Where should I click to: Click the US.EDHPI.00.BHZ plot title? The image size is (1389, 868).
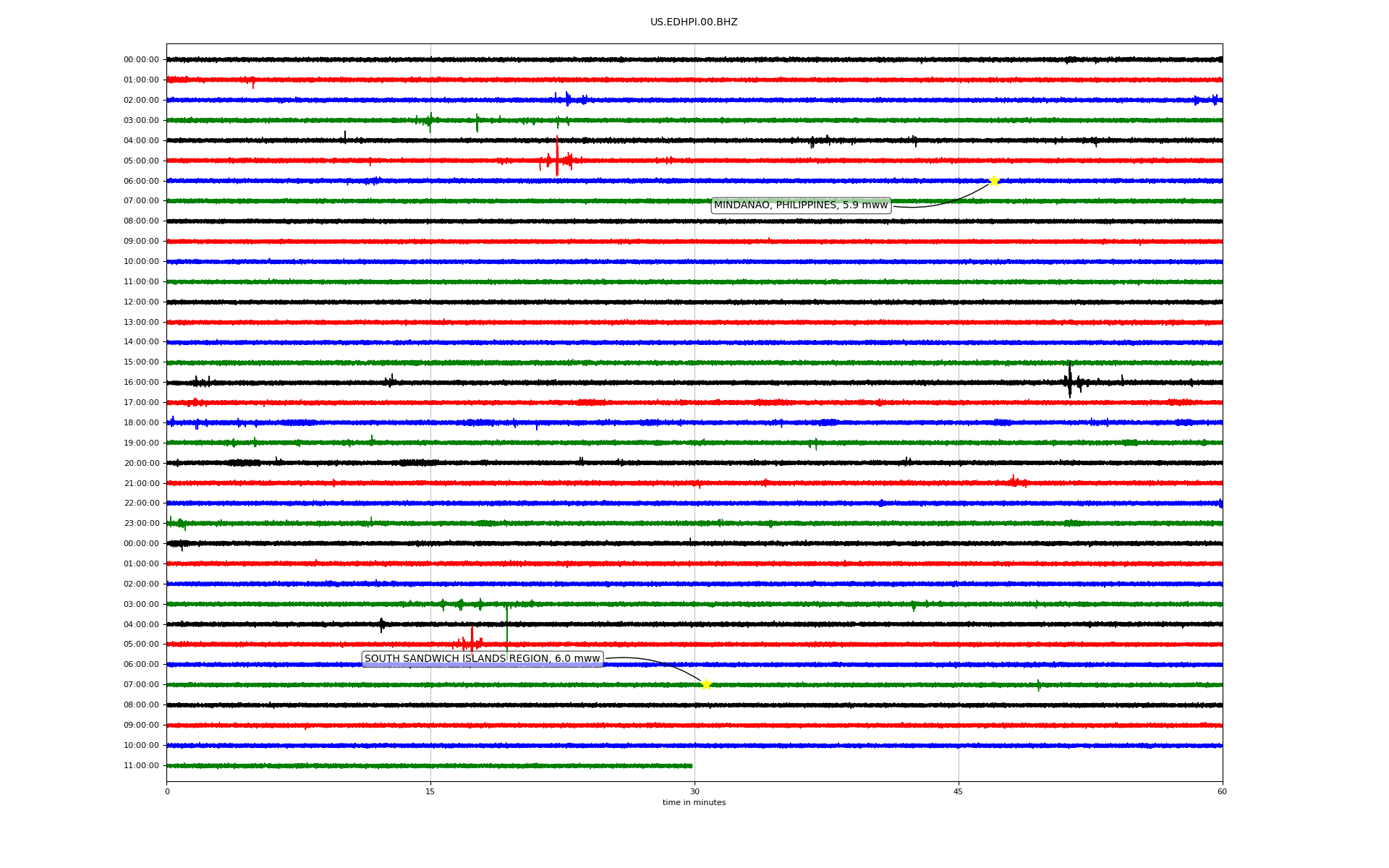pos(694,22)
